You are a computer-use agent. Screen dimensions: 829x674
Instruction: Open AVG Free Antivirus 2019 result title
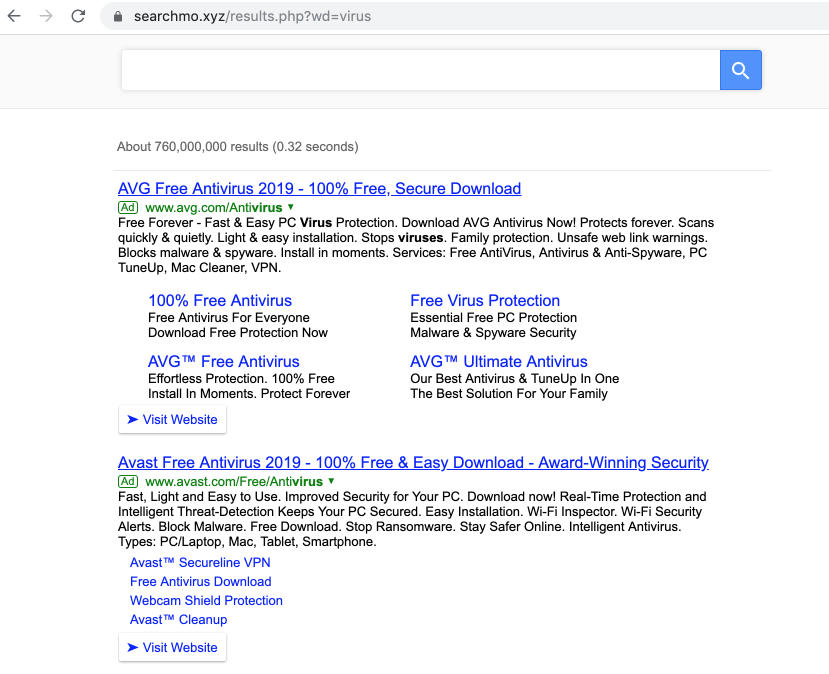point(319,189)
